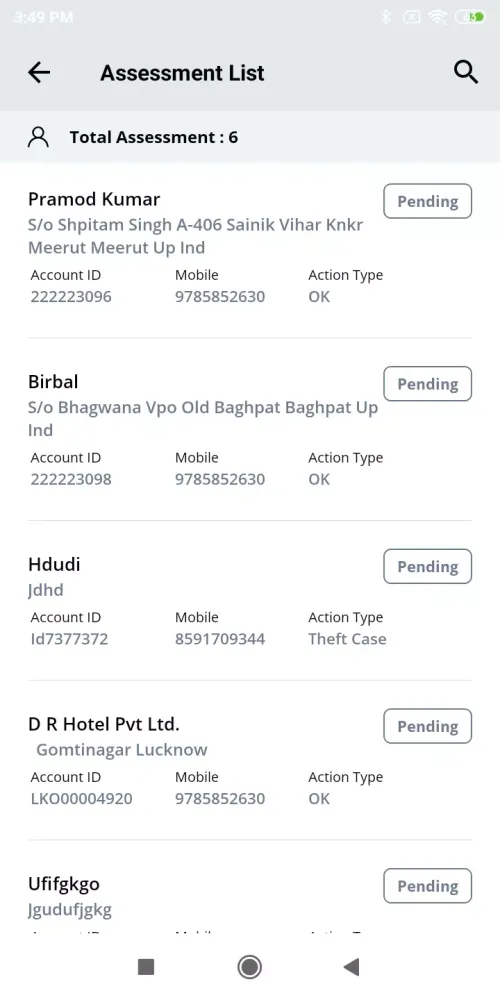Viewport: 500px width, 1000px height.
Task: Tap Android back triangle icon
Action: pos(351,967)
